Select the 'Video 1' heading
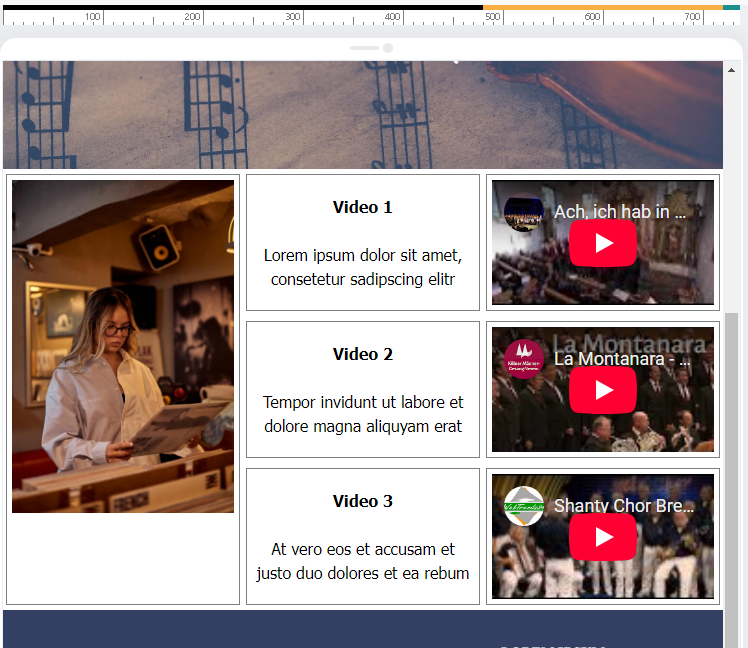Image resolution: width=748 pixels, height=648 pixels. coord(363,208)
